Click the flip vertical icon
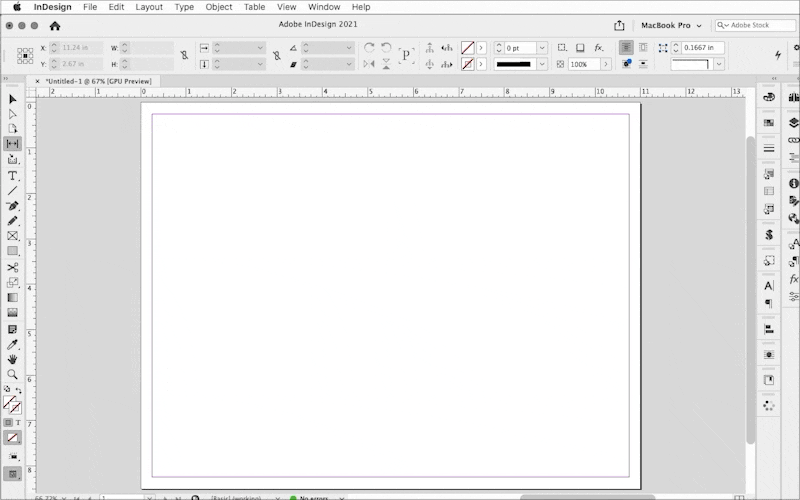This screenshot has height=500, width=800. (386, 64)
